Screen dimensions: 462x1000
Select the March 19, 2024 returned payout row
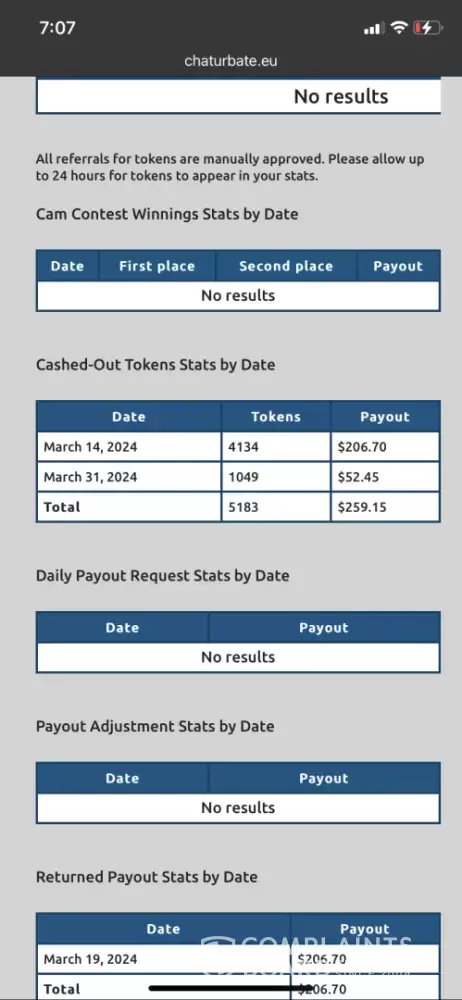[x=238, y=959]
